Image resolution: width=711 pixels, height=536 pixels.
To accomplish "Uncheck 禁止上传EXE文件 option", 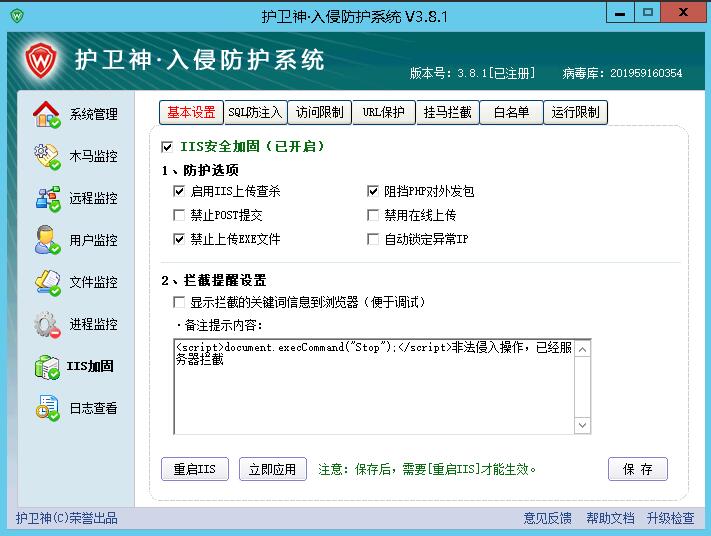I will [x=179, y=239].
